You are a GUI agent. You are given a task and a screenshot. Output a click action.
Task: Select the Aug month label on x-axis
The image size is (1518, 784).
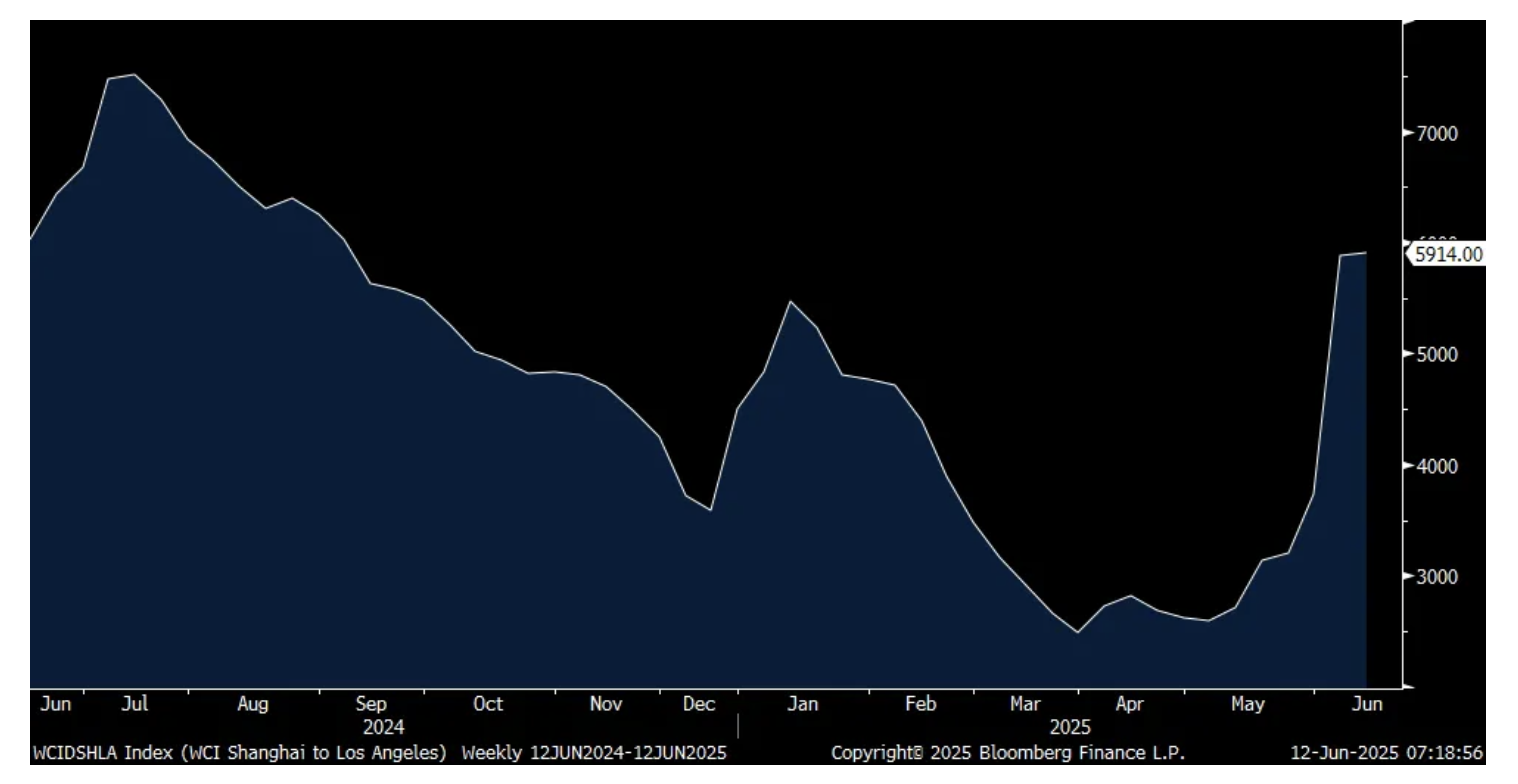click(252, 704)
